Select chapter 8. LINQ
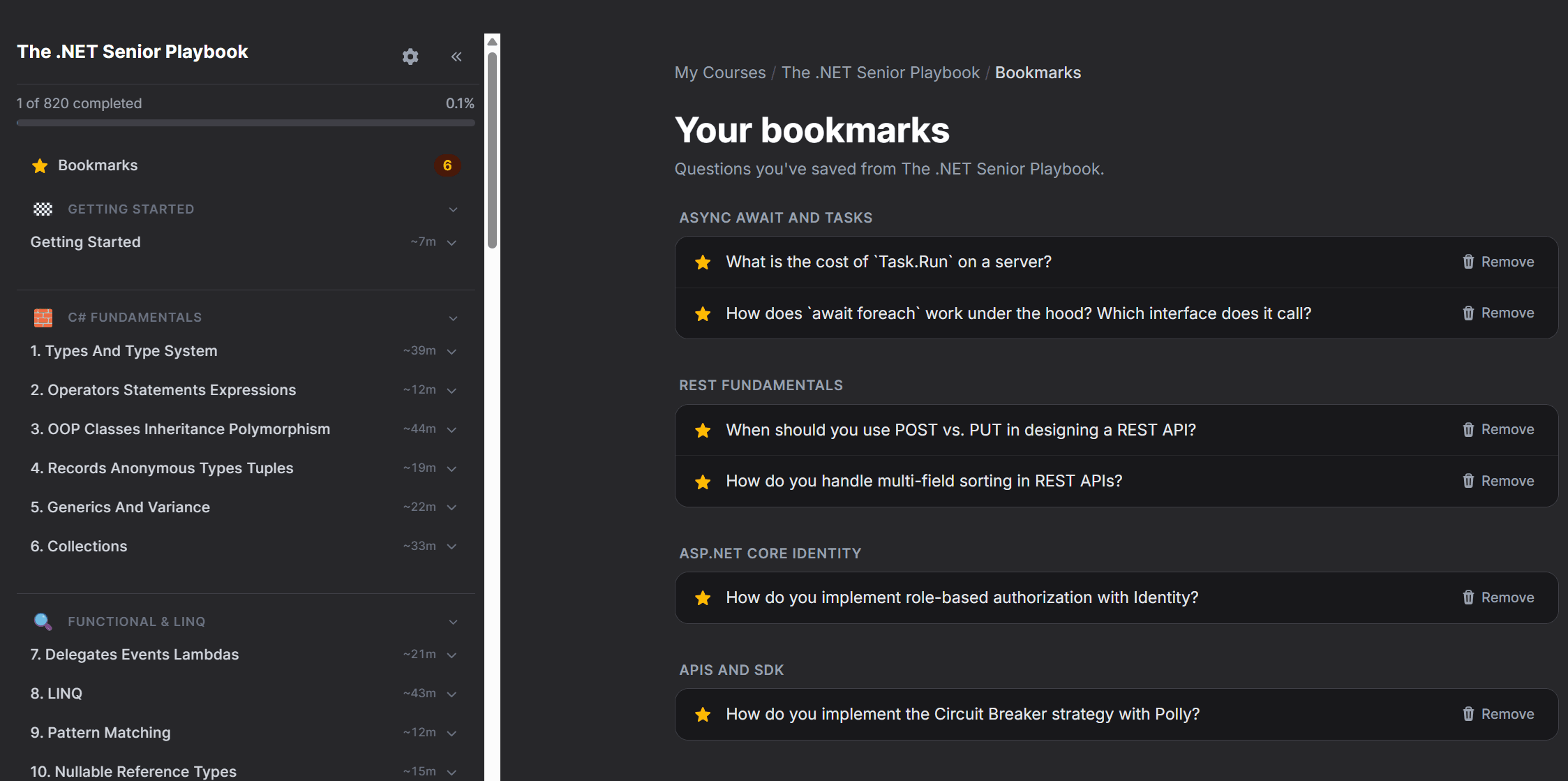 pyautogui.click(x=57, y=694)
